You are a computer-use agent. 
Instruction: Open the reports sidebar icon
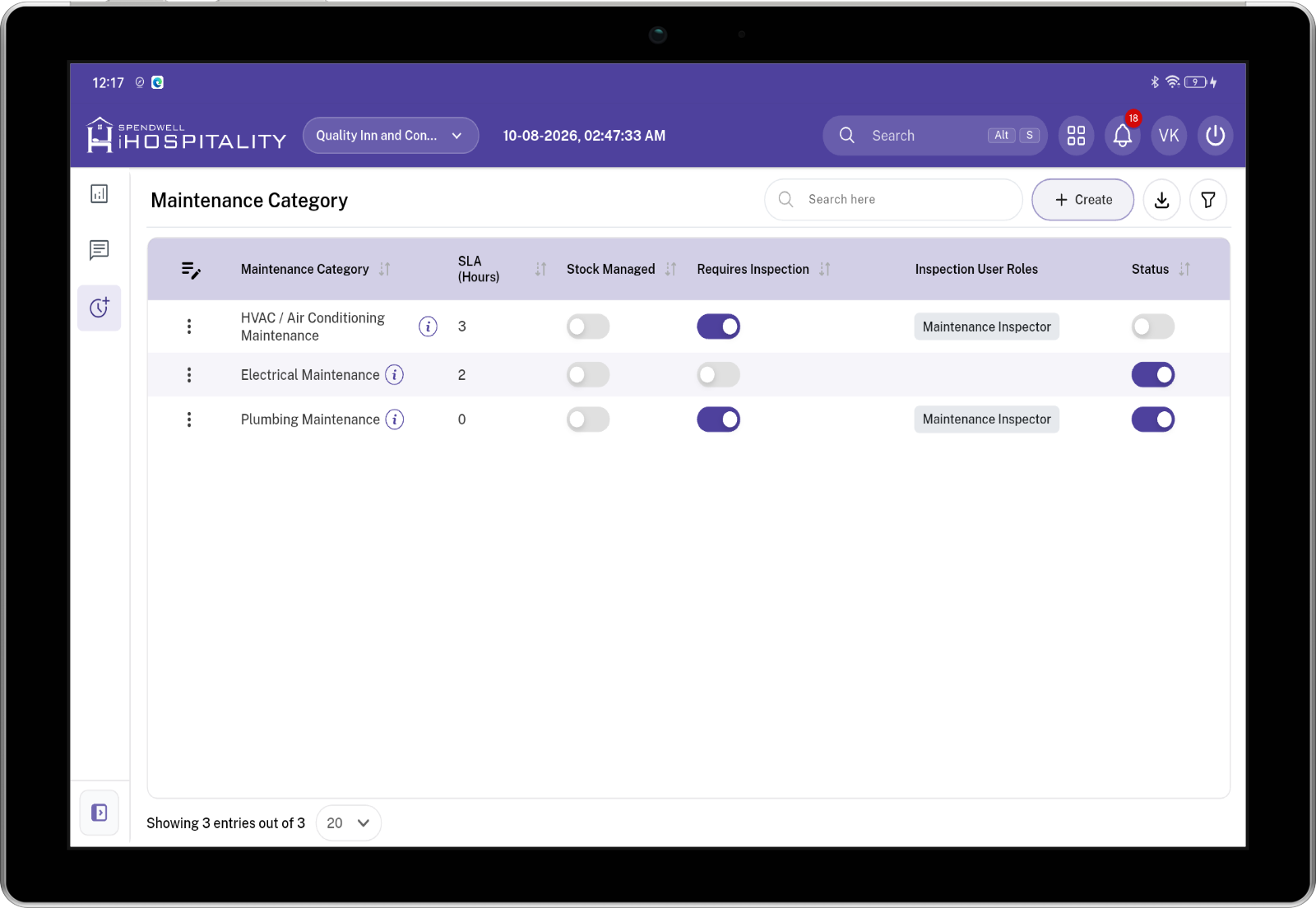click(x=100, y=194)
